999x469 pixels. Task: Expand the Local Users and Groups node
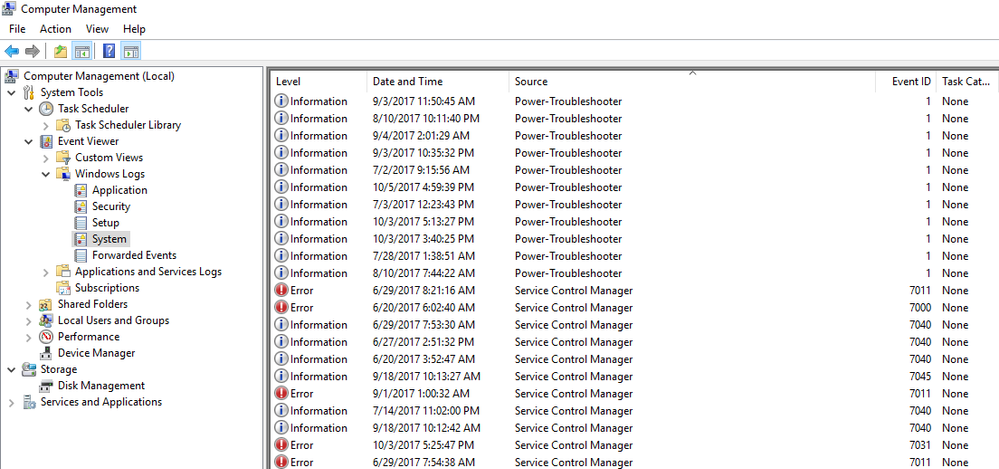pyautogui.click(x=29, y=321)
